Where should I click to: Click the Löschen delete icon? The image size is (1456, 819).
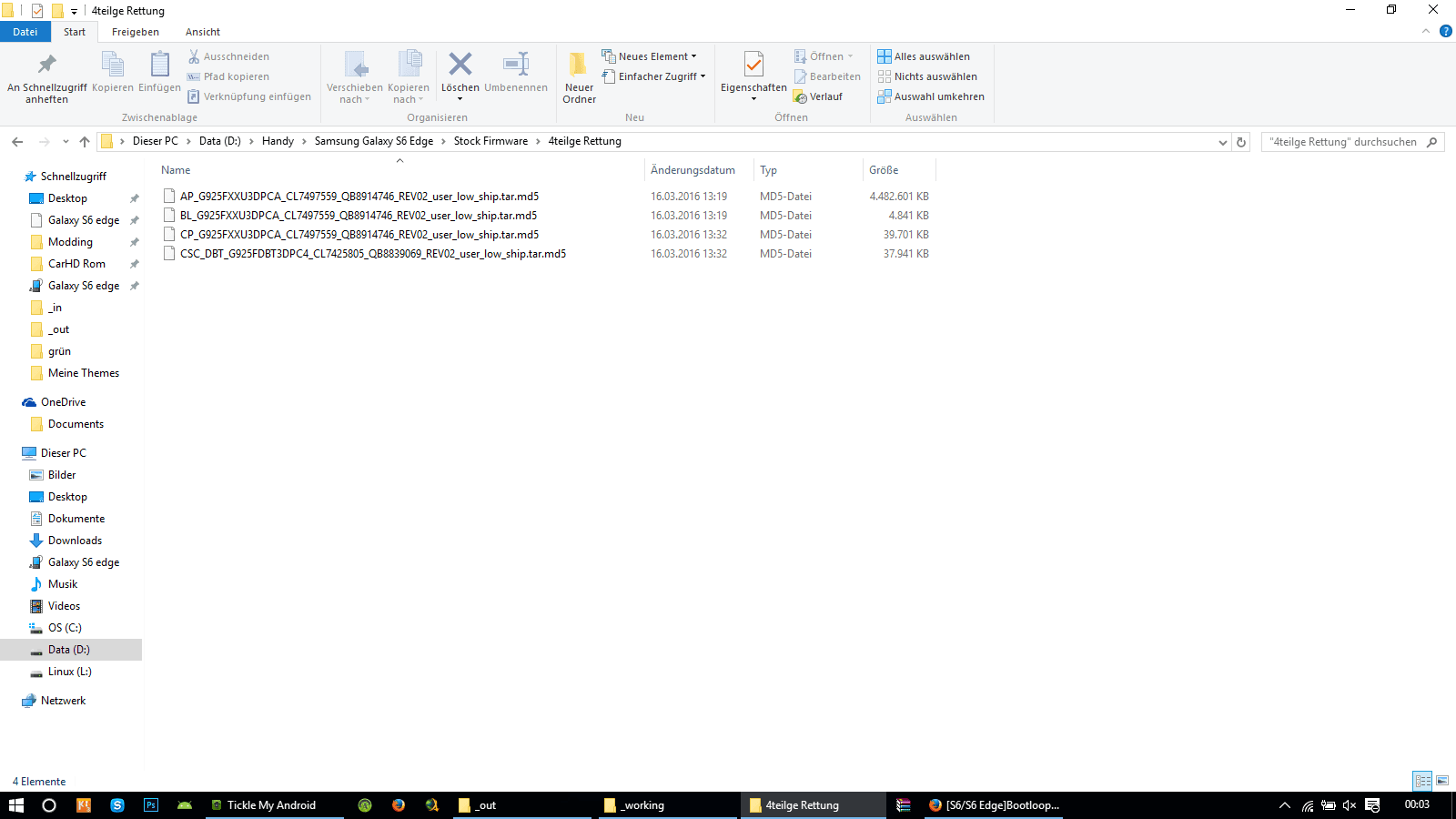460,76
